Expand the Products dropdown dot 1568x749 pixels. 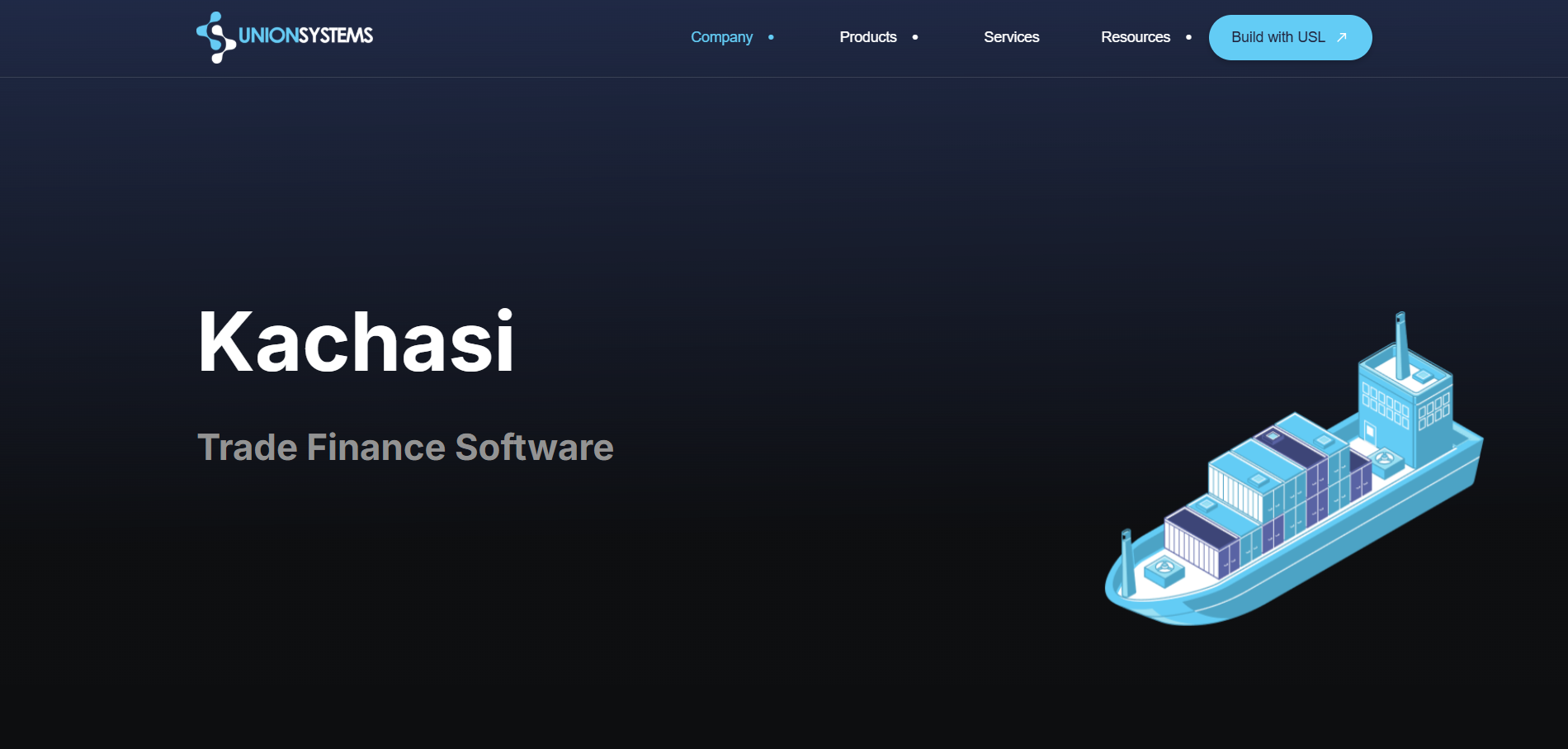(915, 37)
